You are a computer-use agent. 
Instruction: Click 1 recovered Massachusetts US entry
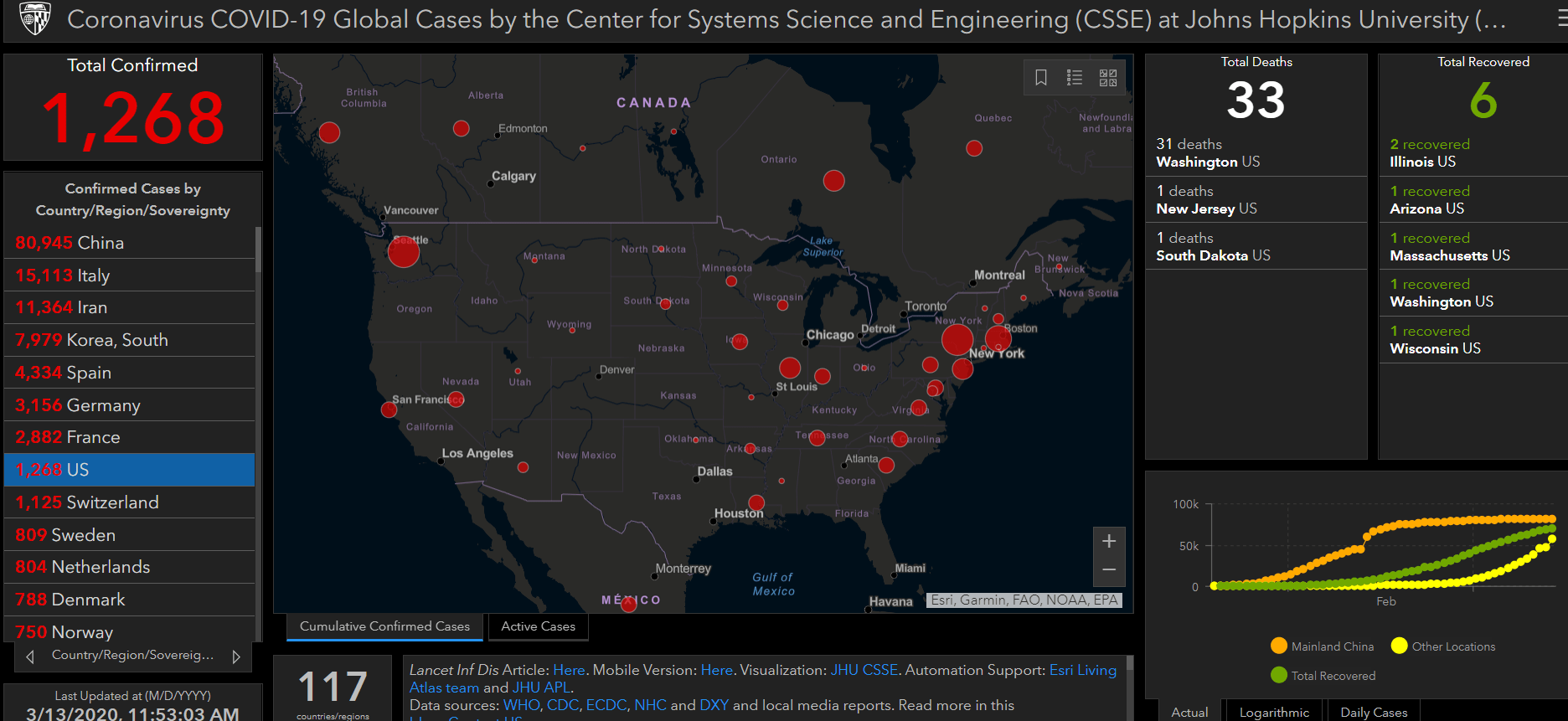[1473, 246]
